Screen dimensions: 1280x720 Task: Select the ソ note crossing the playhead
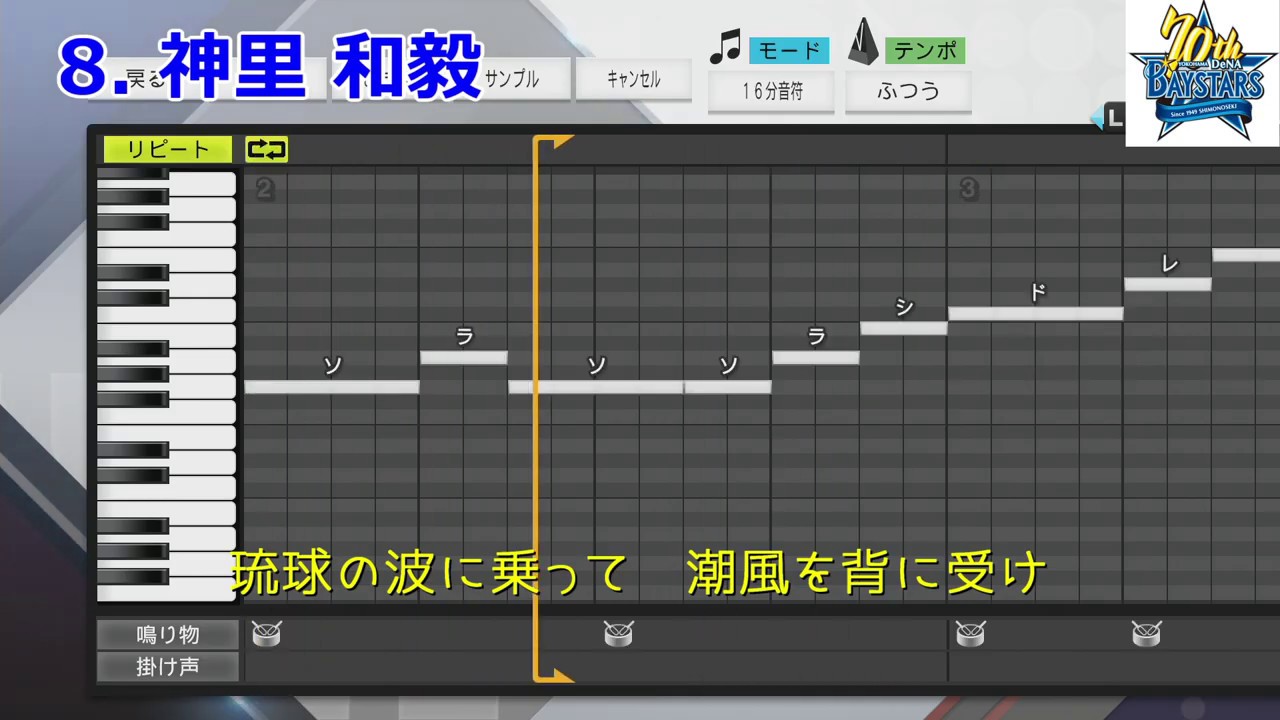[x=596, y=387]
